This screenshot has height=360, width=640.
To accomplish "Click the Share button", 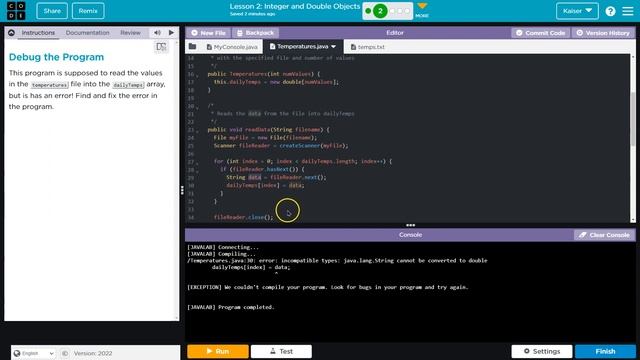I will click(52, 11).
